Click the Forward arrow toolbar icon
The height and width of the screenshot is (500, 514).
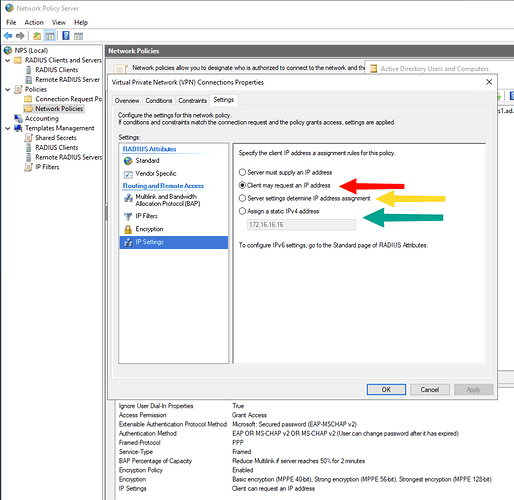tap(20, 36)
